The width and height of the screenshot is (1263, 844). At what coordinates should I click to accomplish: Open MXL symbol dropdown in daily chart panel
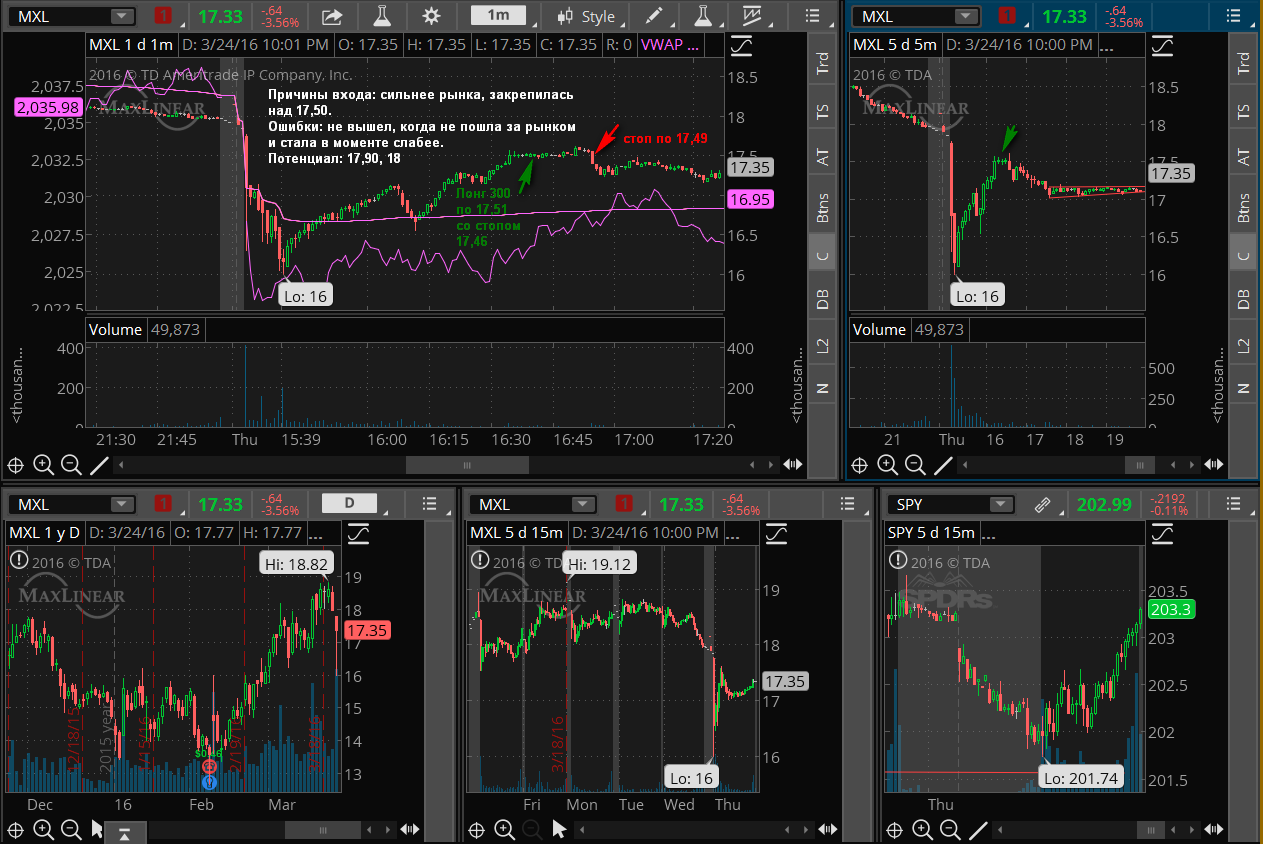pos(122,504)
